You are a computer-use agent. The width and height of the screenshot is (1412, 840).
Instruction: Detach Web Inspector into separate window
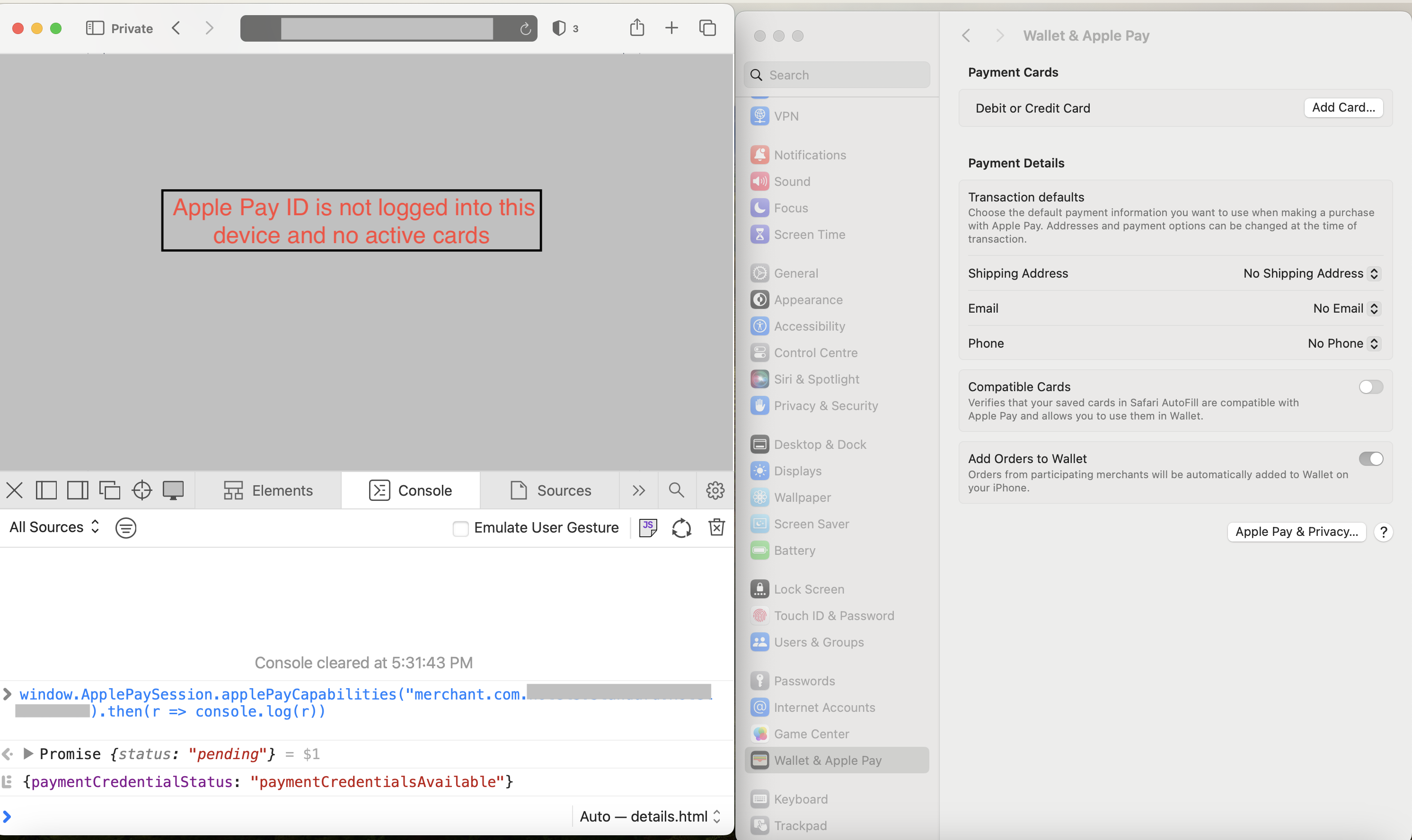[x=109, y=490]
